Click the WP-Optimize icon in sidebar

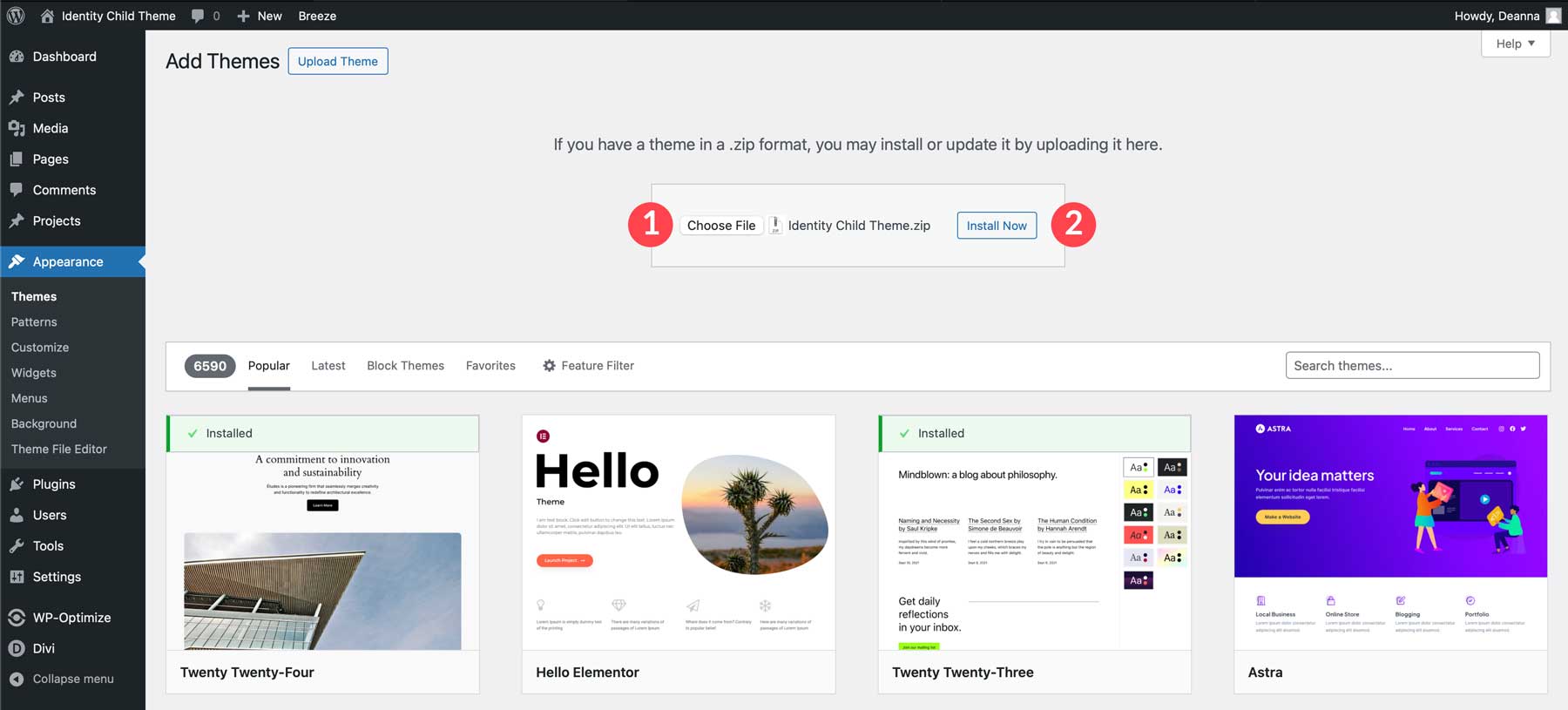[x=17, y=618]
